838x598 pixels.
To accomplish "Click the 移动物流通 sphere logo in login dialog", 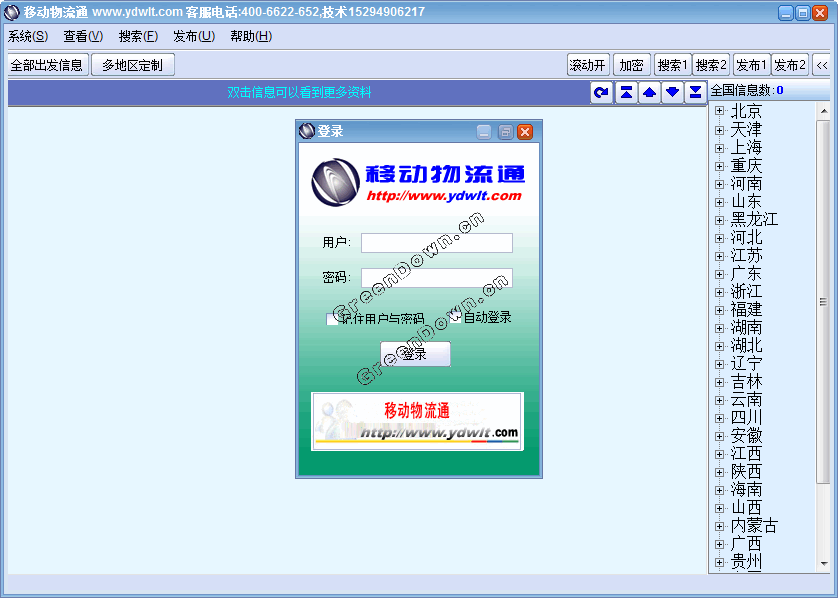I will point(336,182).
